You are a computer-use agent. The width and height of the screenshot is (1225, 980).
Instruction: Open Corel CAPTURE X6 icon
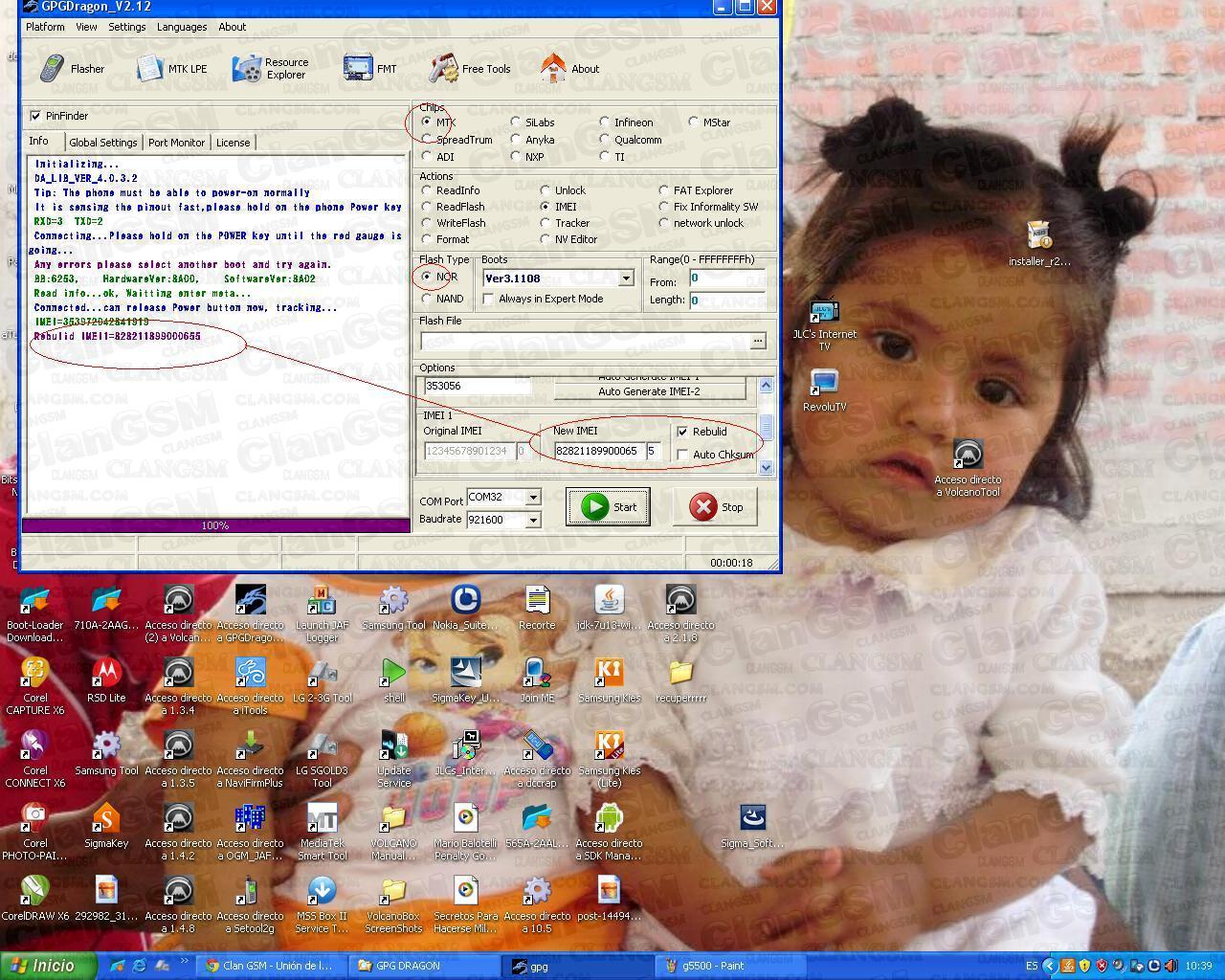[x=35, y=687]
